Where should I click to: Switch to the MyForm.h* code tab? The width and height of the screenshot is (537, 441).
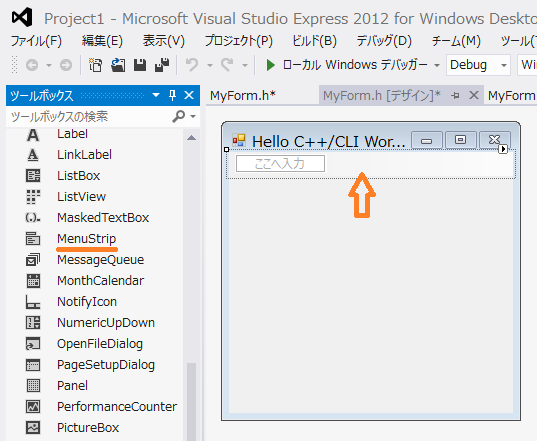click(243, 96)
